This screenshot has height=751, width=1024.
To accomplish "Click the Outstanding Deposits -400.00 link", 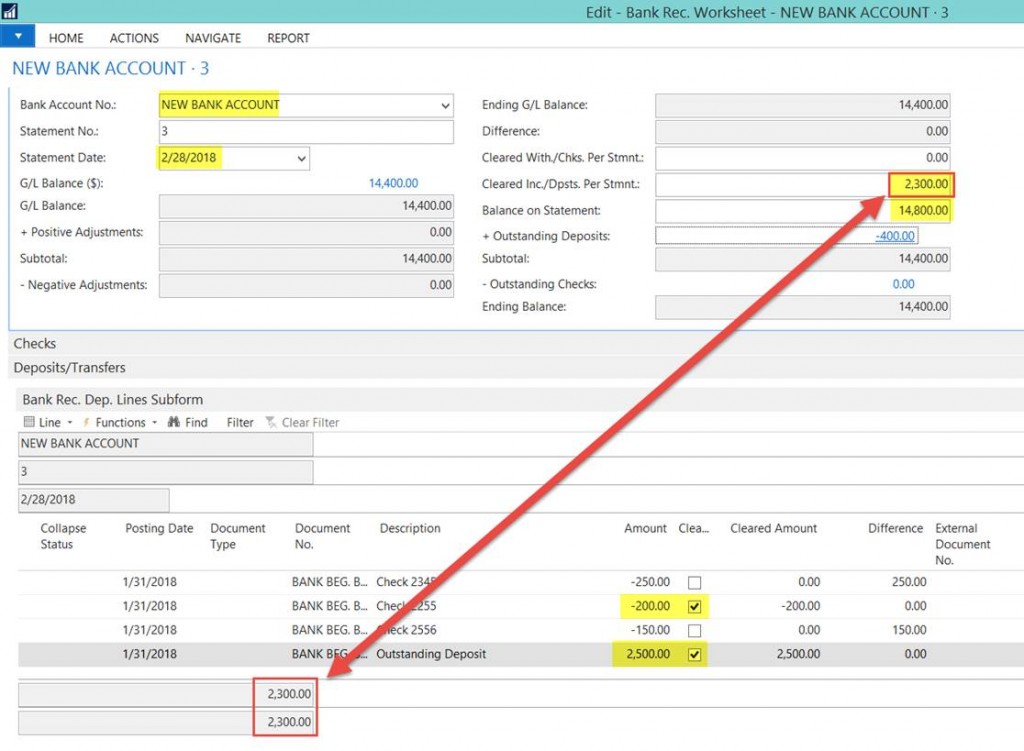I will click(891, 236).
